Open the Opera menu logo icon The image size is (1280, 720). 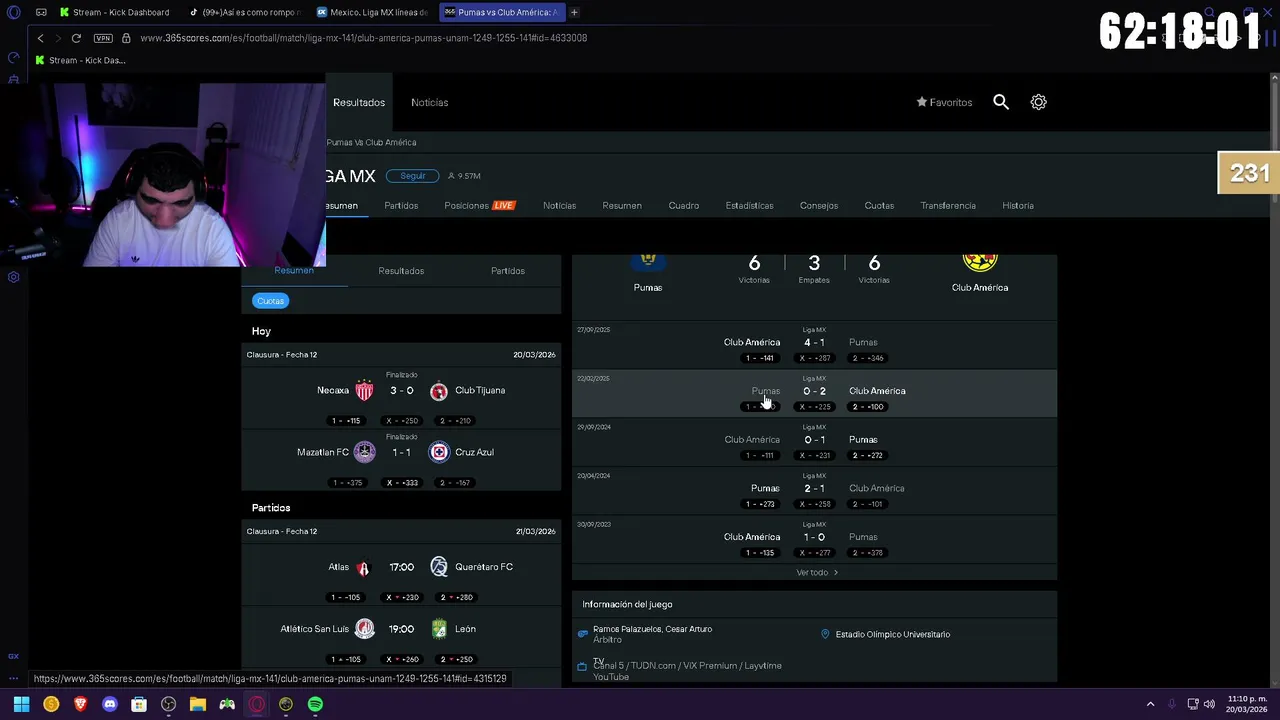pyautogui.click(x=13, y=12)
